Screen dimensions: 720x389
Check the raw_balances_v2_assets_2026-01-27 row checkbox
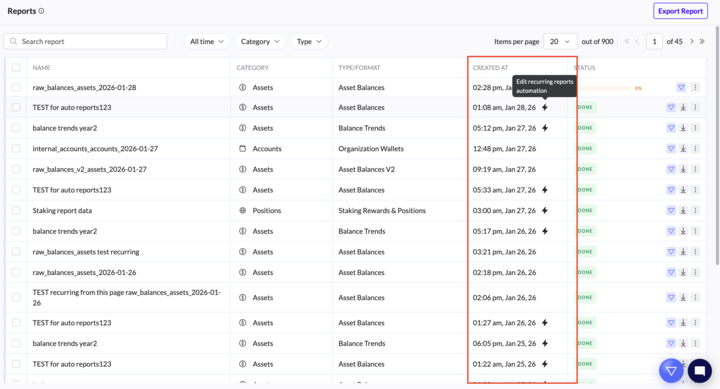[x=16, y=169]
